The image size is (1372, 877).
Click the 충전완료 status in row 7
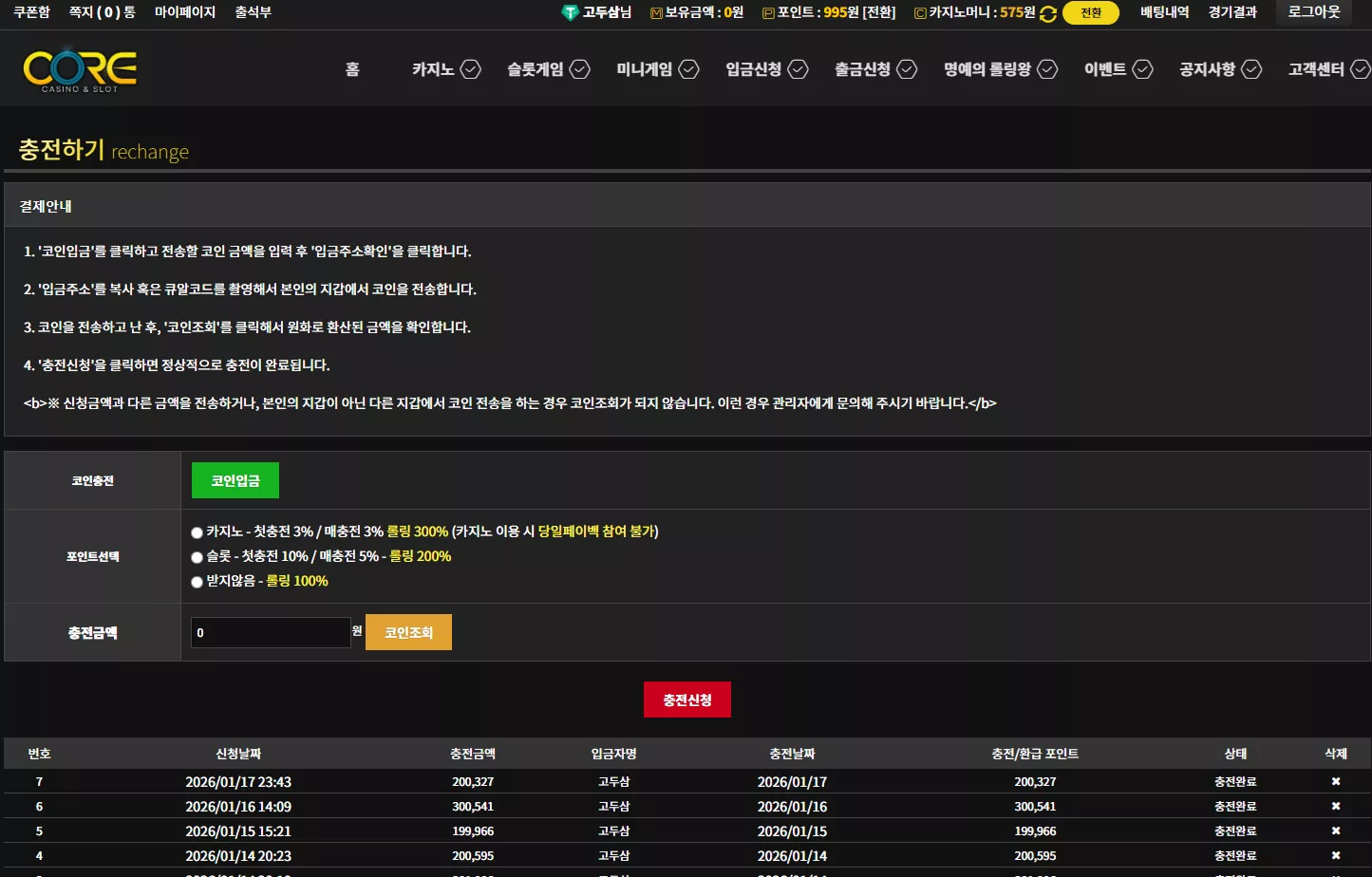tap(1235, 782)
